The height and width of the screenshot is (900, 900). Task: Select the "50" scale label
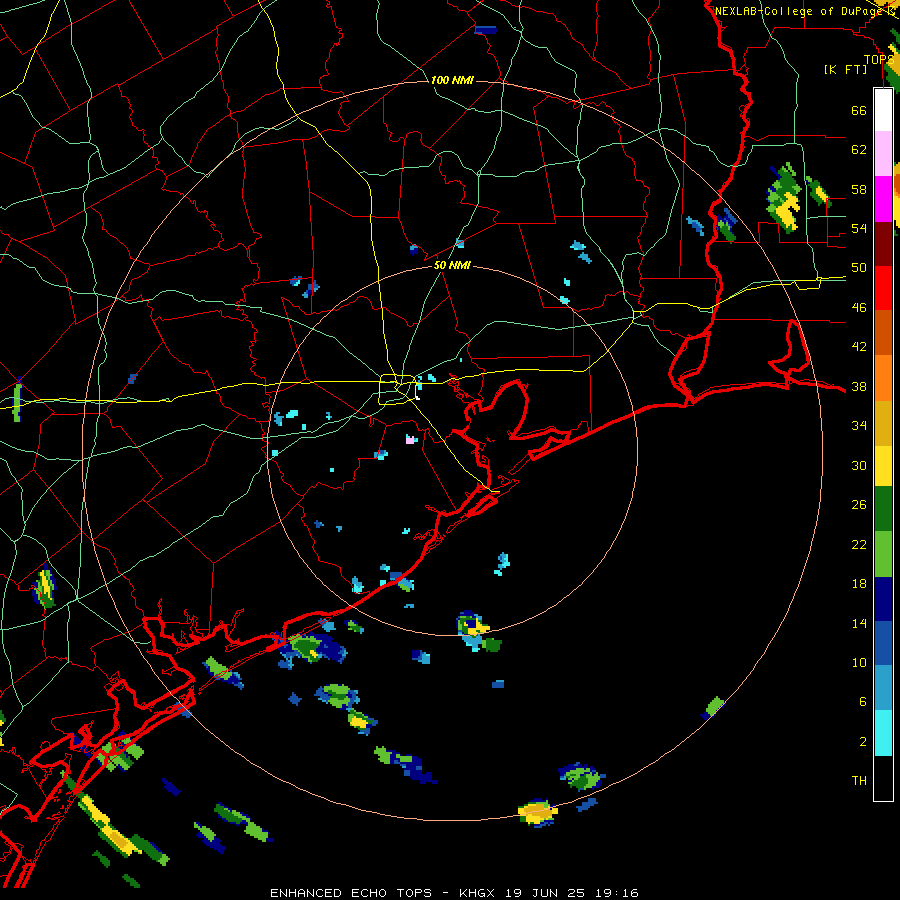(859, 268)
